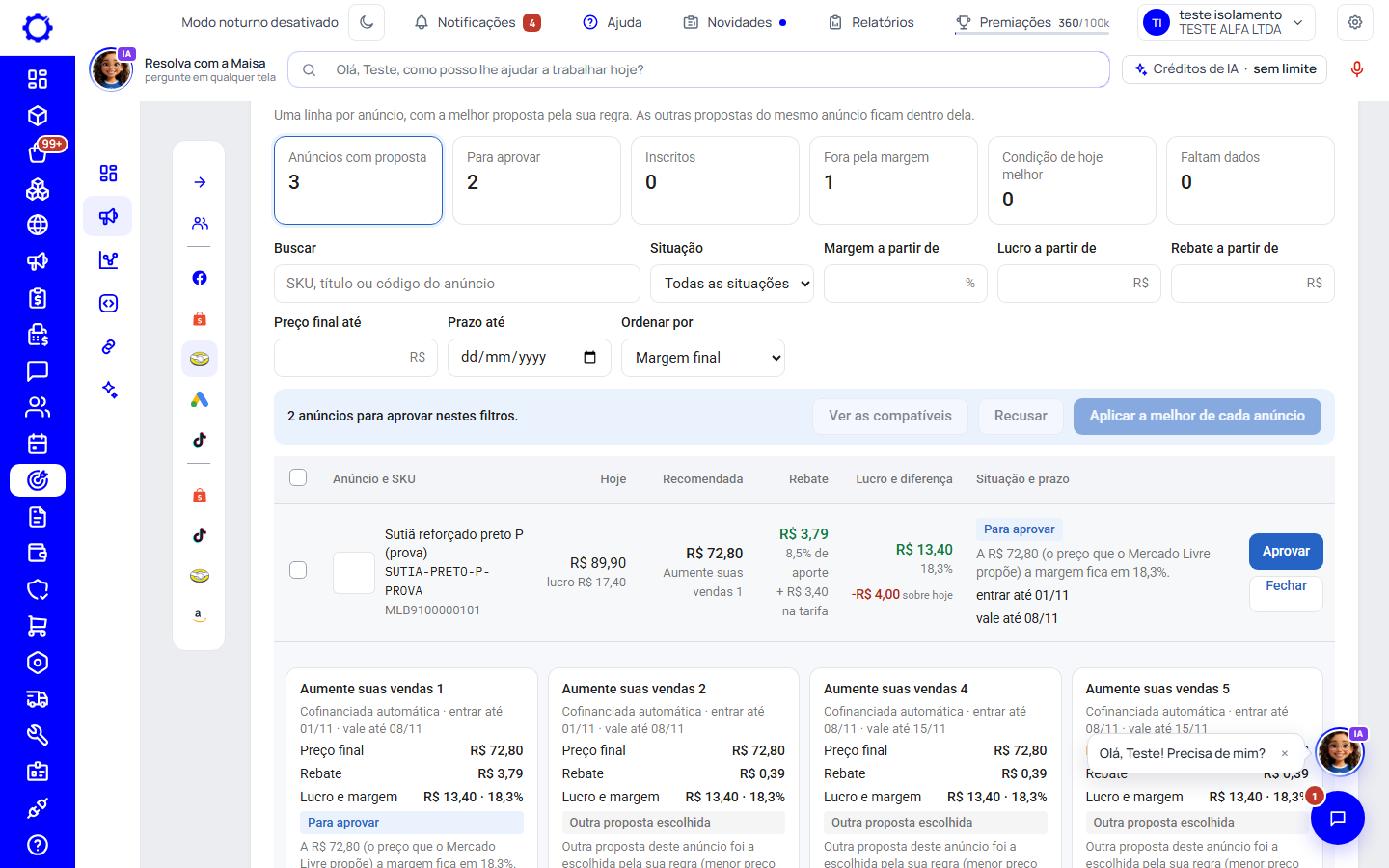This screenshot has width=1389, height=868.
Task: Open the code brackets icon
Action: pyautogui.click(x=108, y=303)
